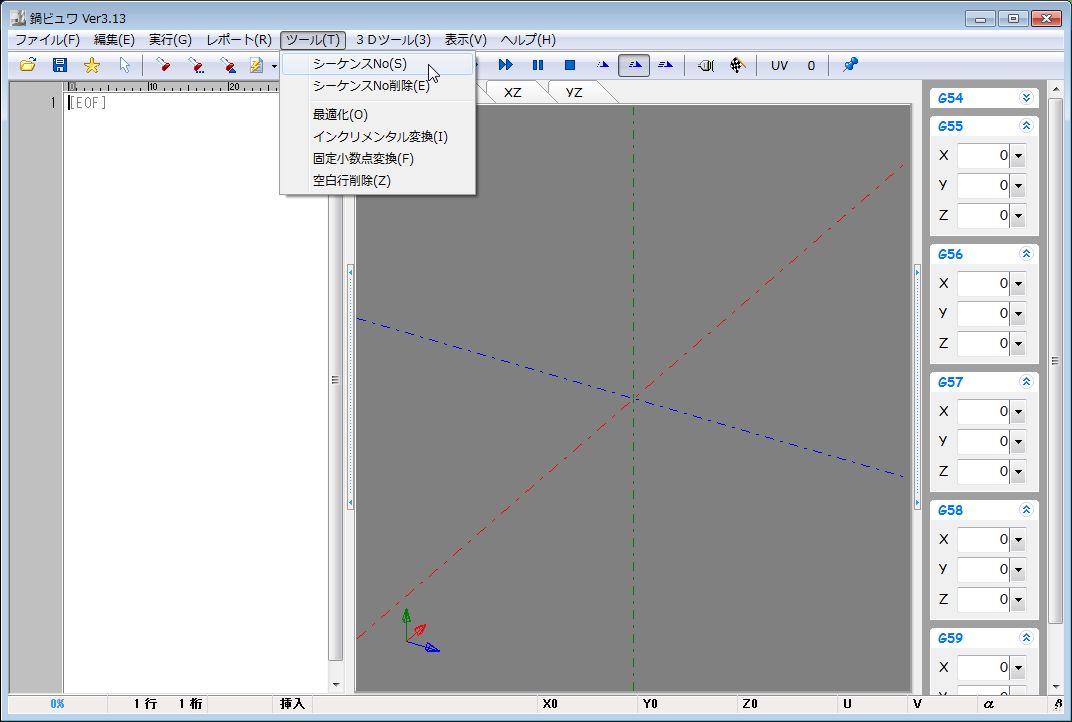Viewport: 1072px width, 722px height.
Task: Close the ツール(T) menu in the menu bar
Action: point(313,40)
